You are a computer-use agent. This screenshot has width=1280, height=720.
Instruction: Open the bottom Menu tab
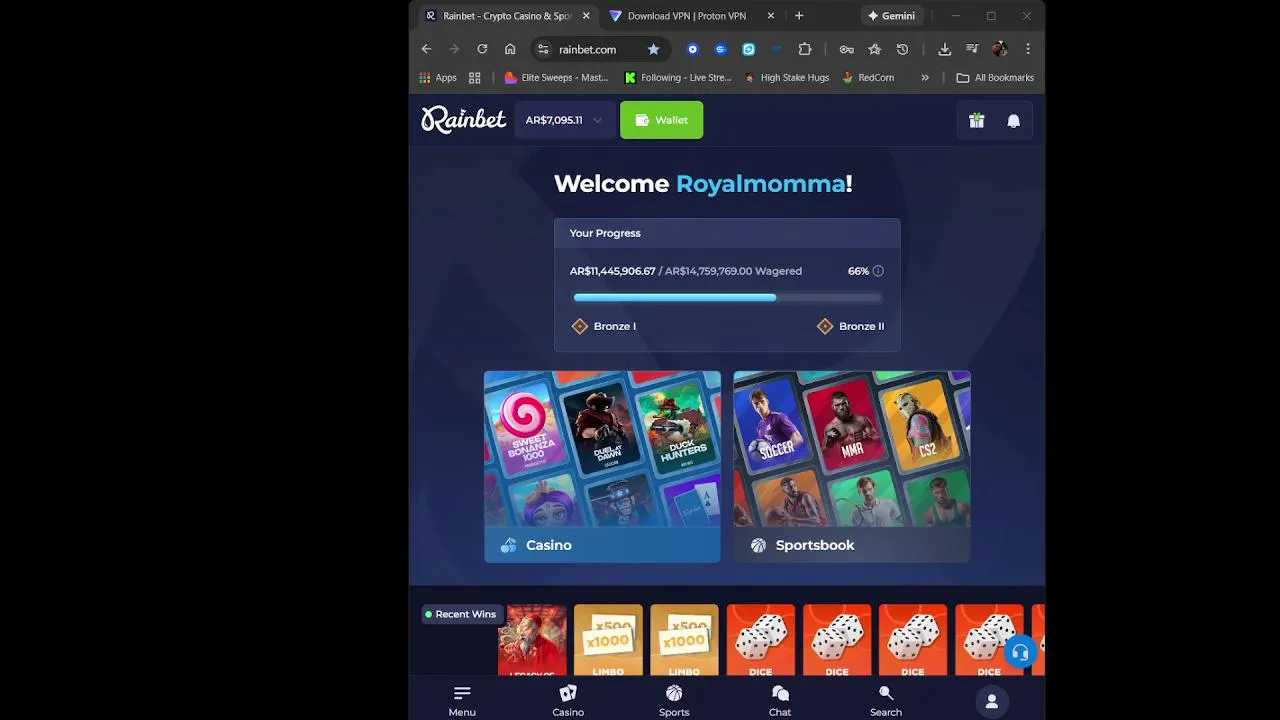point(462,701)
